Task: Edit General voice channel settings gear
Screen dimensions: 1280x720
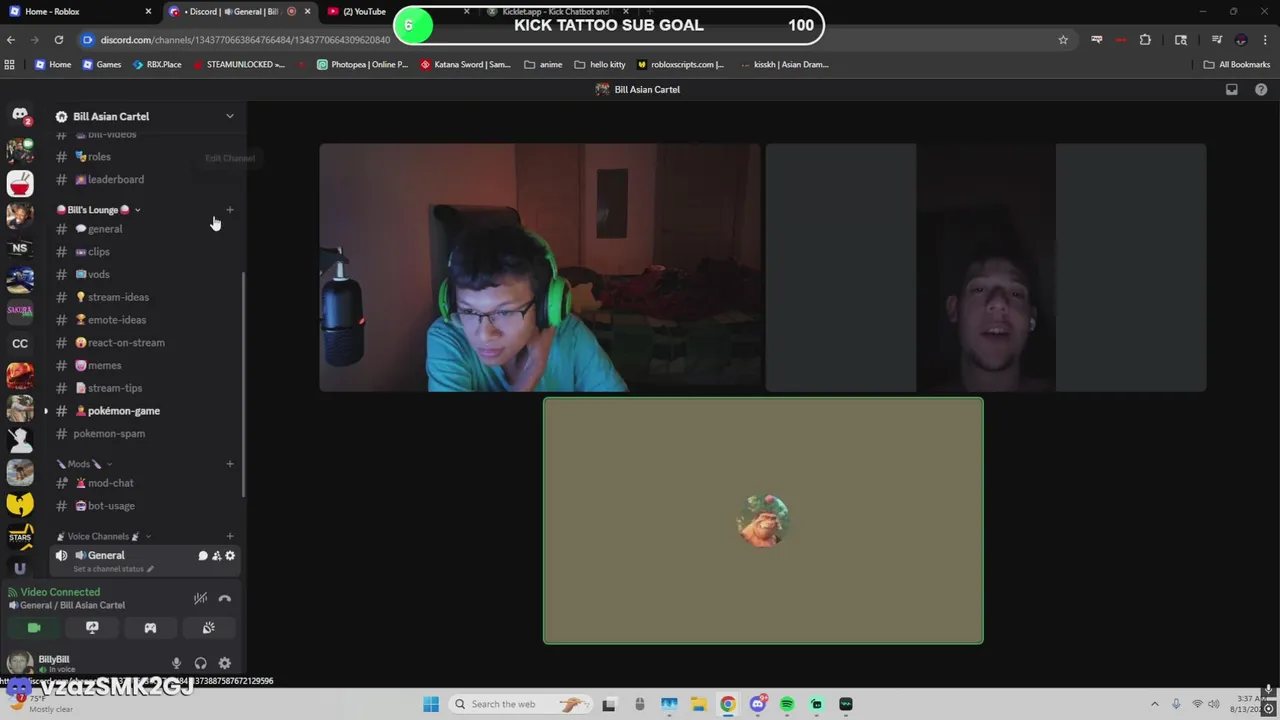Action: coord(230,556)
